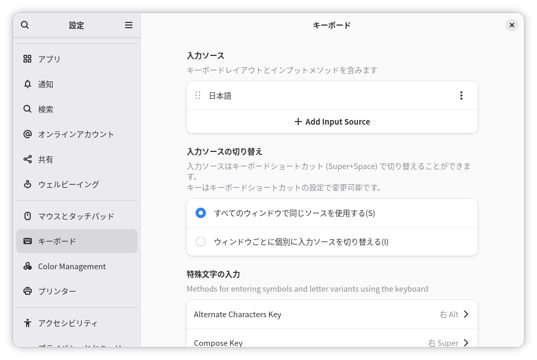Click the 右 Alt value text
The image size is (537, 360).
449,314
